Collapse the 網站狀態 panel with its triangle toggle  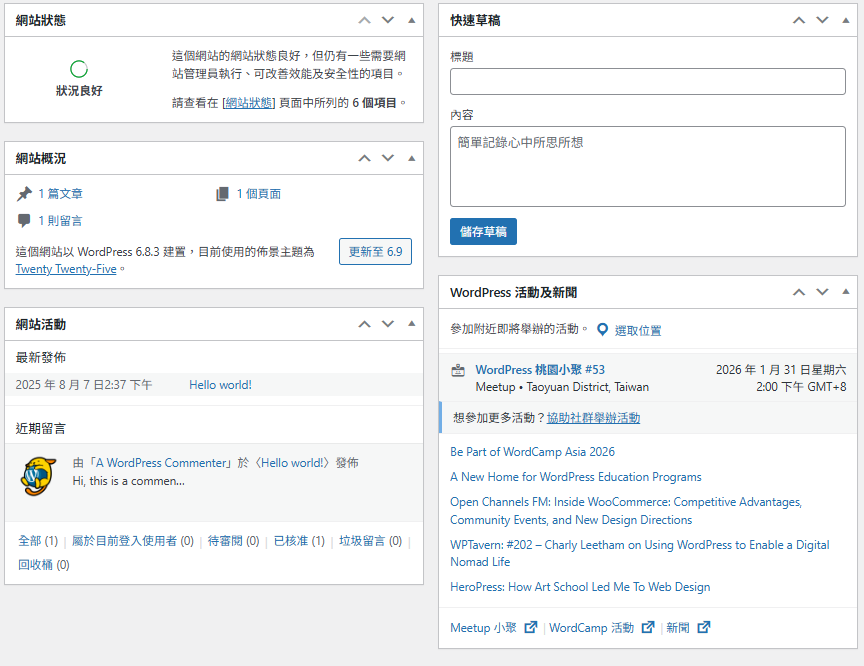(x=412, y=20)
